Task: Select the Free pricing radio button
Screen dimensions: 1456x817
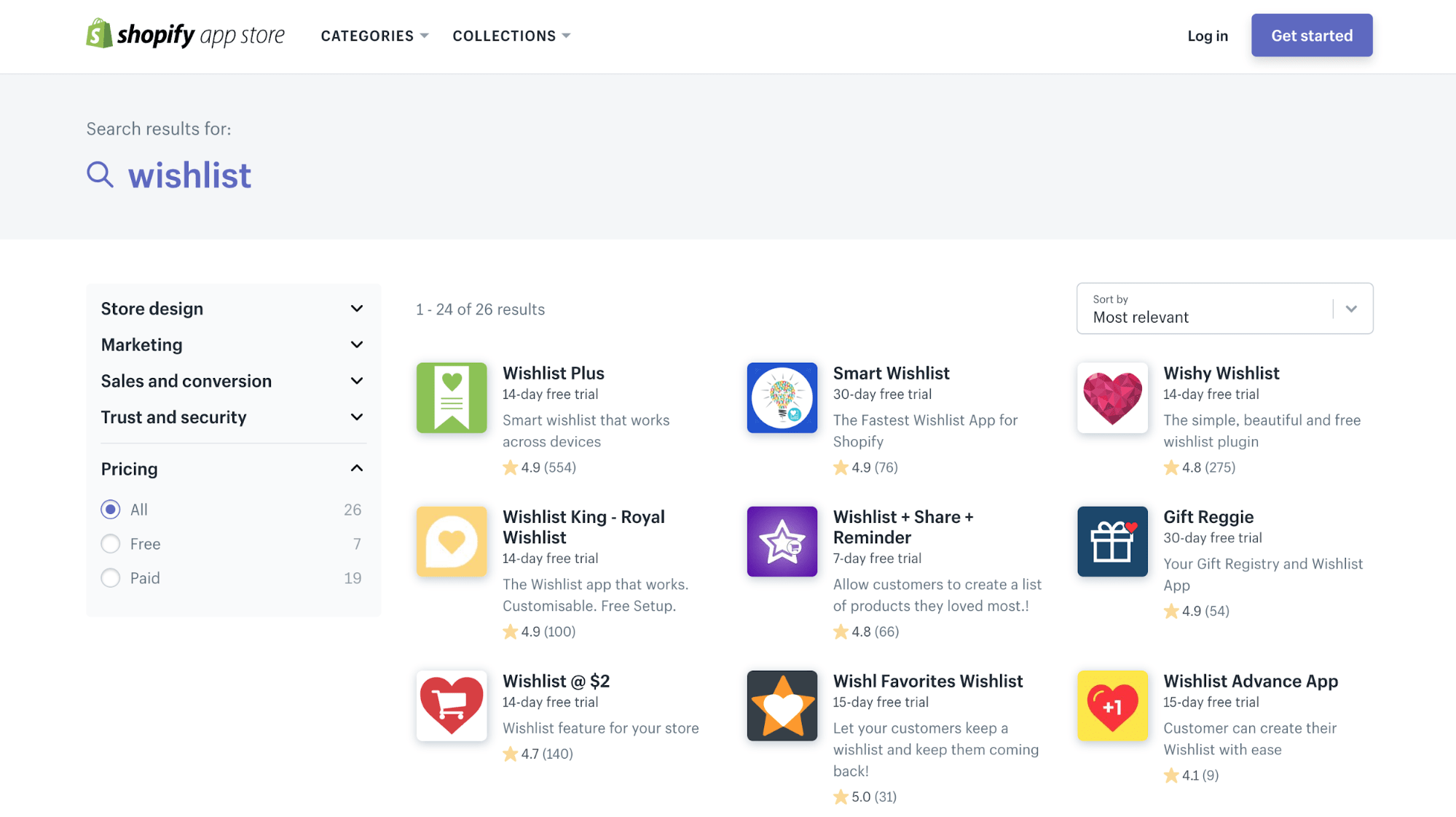Action: (x=110, y=543)
